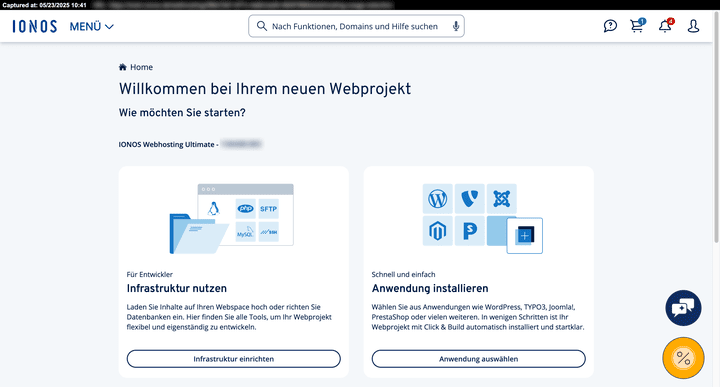720x387 pixels.
Task: Open the orange percent offers button
Action: (x=683, y=358)
